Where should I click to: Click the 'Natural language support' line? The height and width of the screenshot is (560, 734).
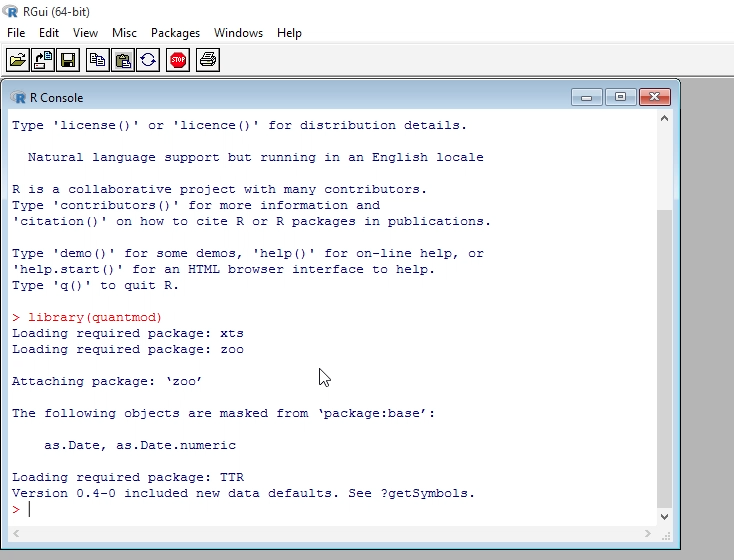(x=256, y=157)
